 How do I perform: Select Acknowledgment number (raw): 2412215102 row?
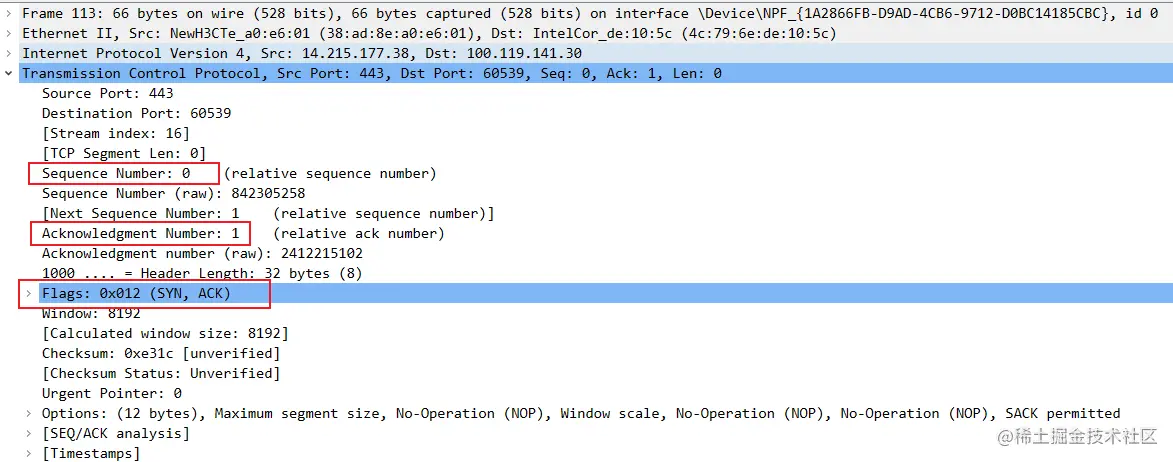(x=202, y=253)
